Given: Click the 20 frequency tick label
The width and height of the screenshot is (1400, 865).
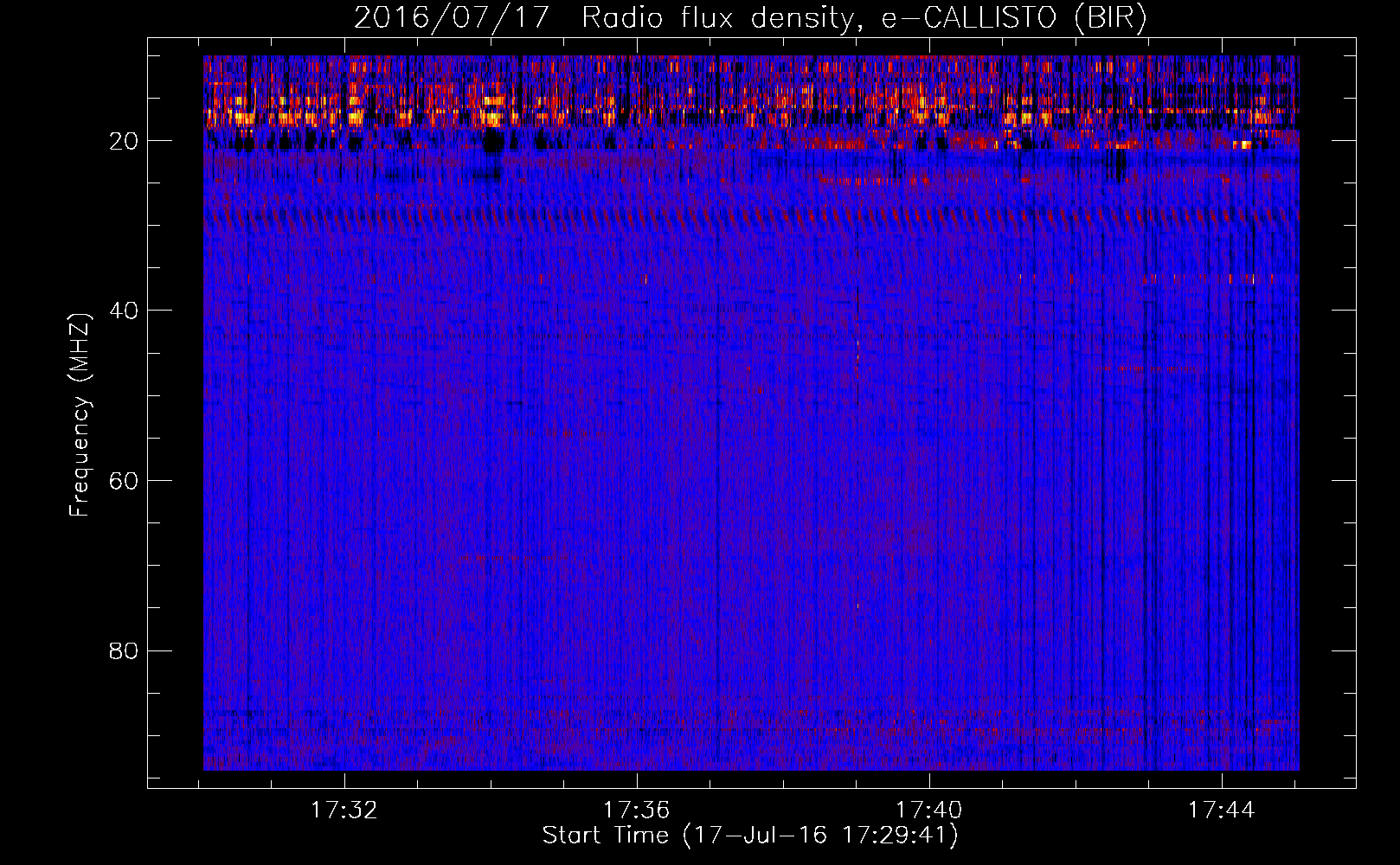Looking at the screenshot, I should (x=124, y=141).
